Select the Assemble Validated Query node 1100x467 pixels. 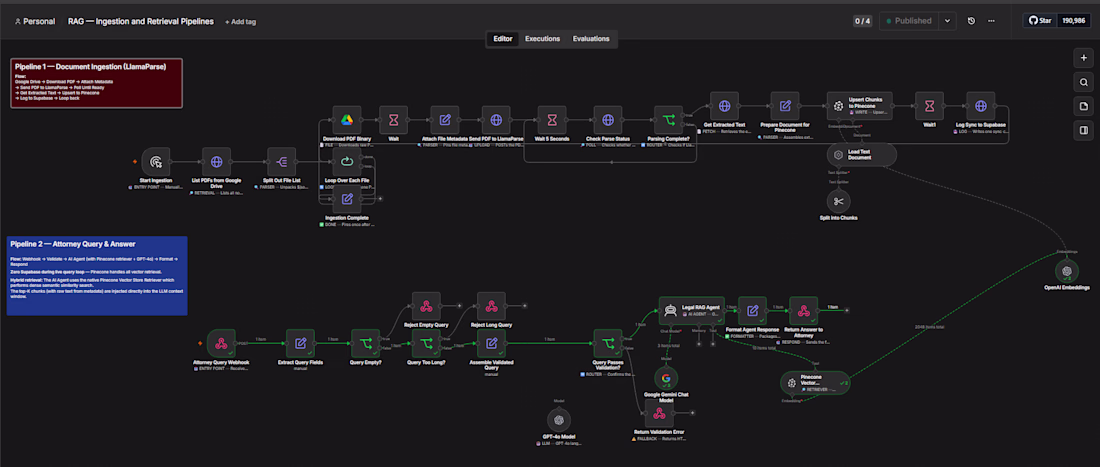(491, 344)
